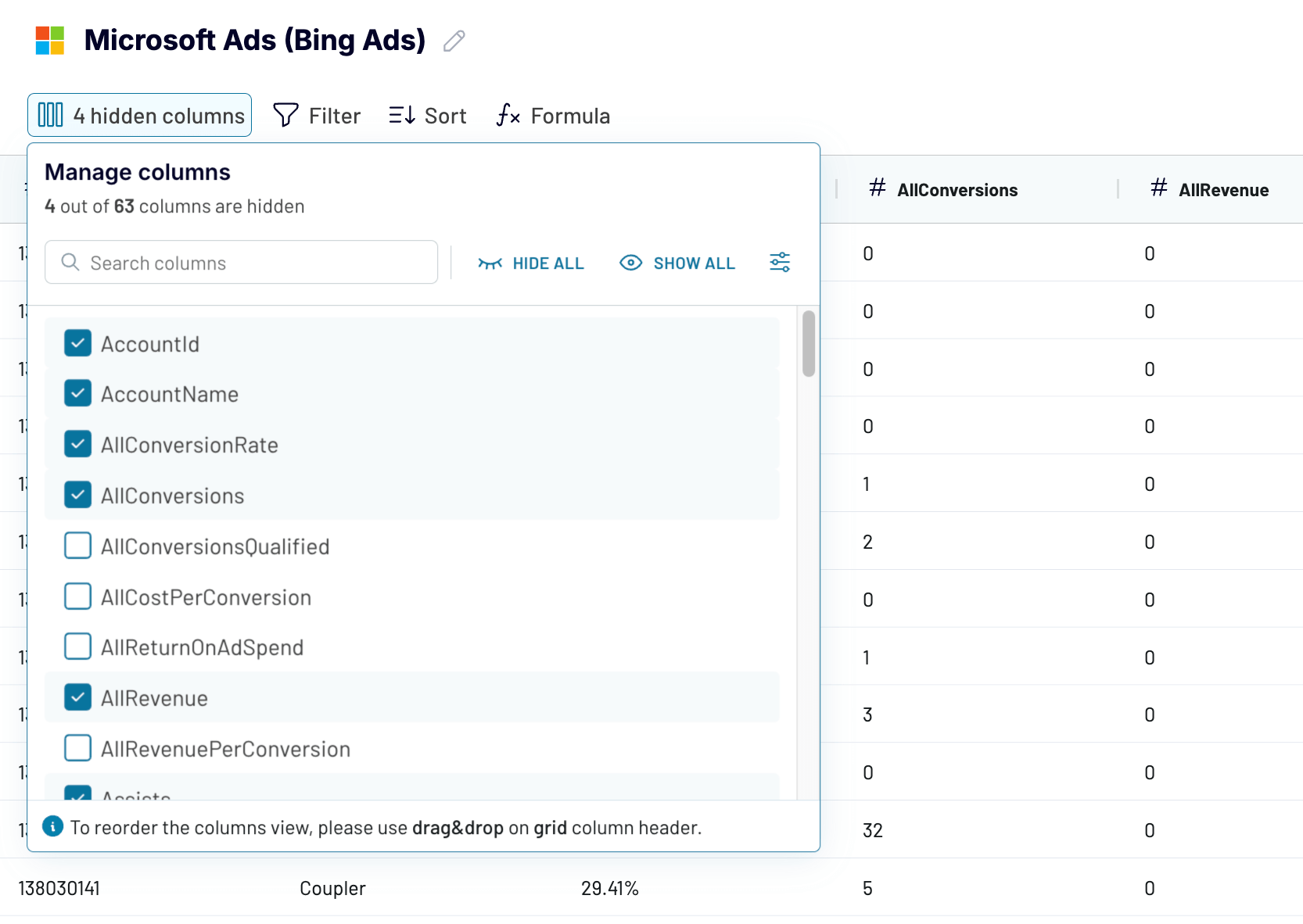Toggle off the AllConversionRate column
Screen dimensions: 1303x924
pos(77,444)
